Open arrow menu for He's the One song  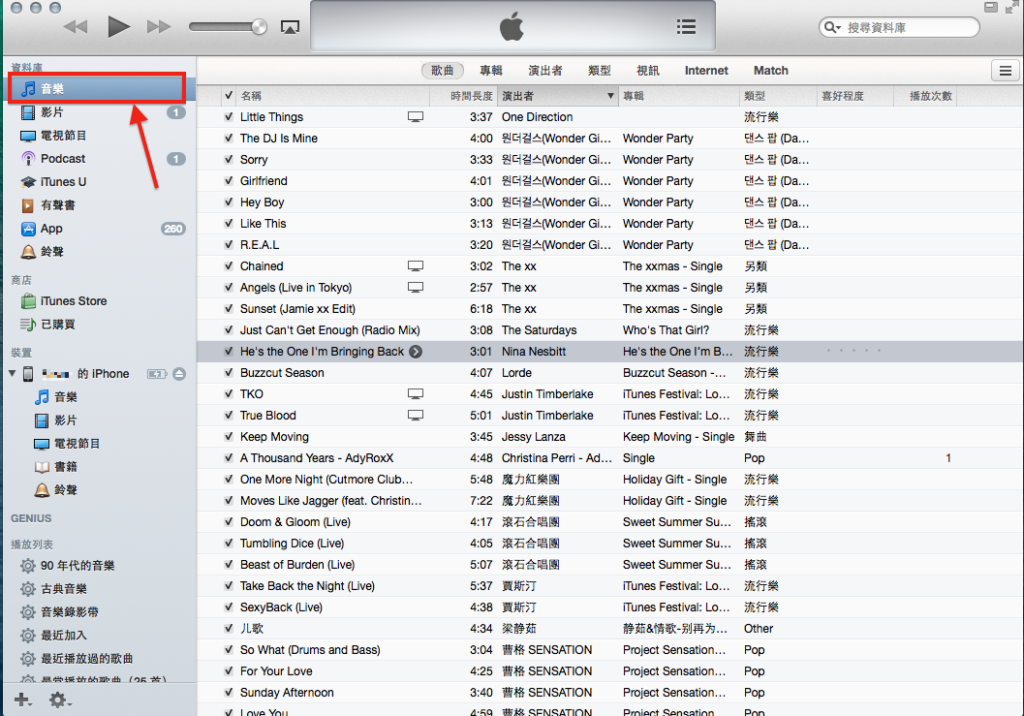pyautogui.click(x=415, y=351)
